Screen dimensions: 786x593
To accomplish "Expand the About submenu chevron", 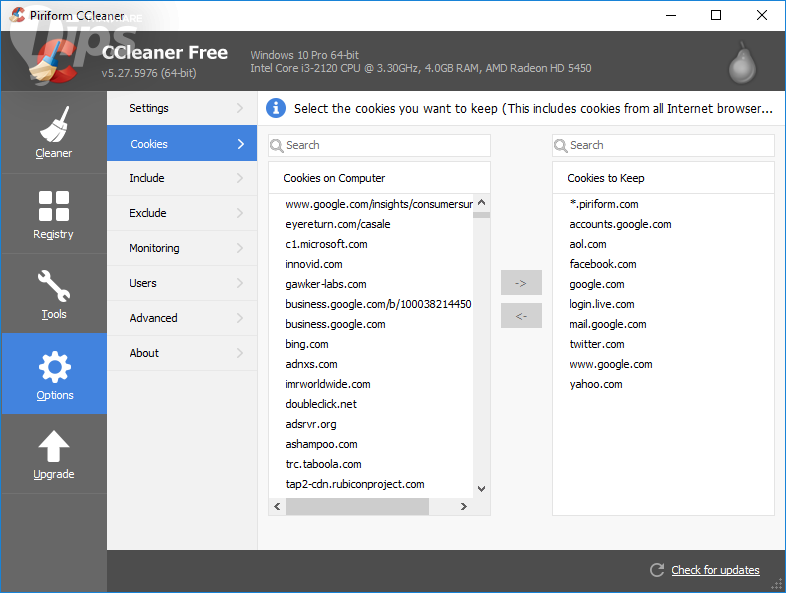I will (240, 353).
